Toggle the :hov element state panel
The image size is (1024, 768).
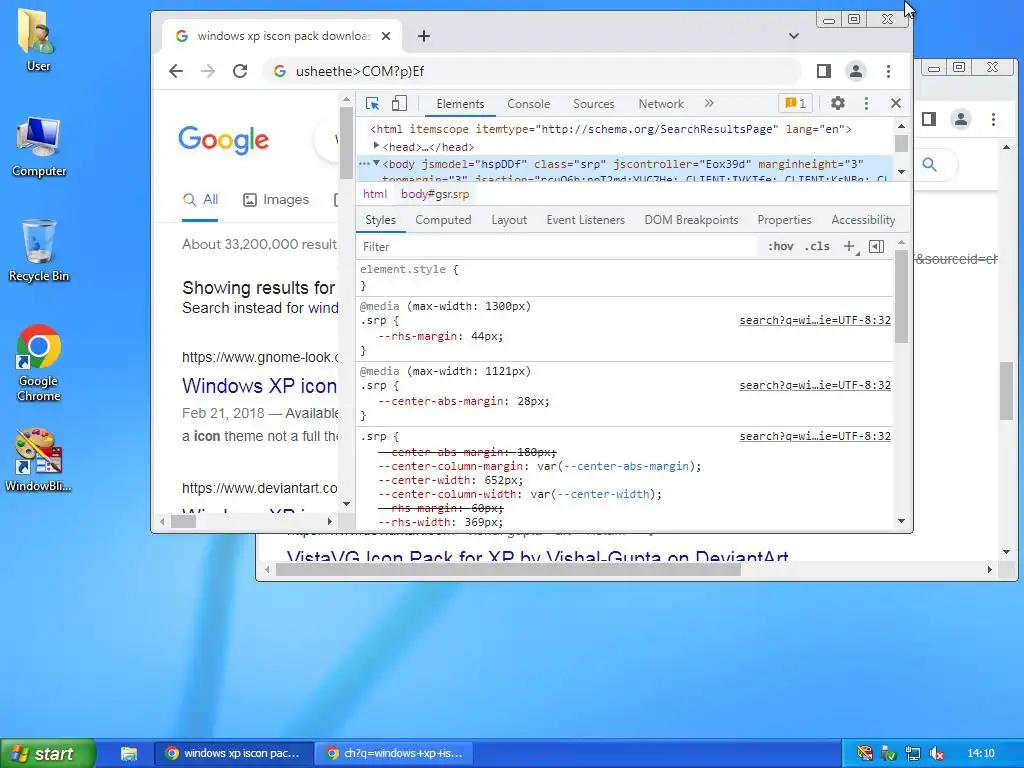780,246
